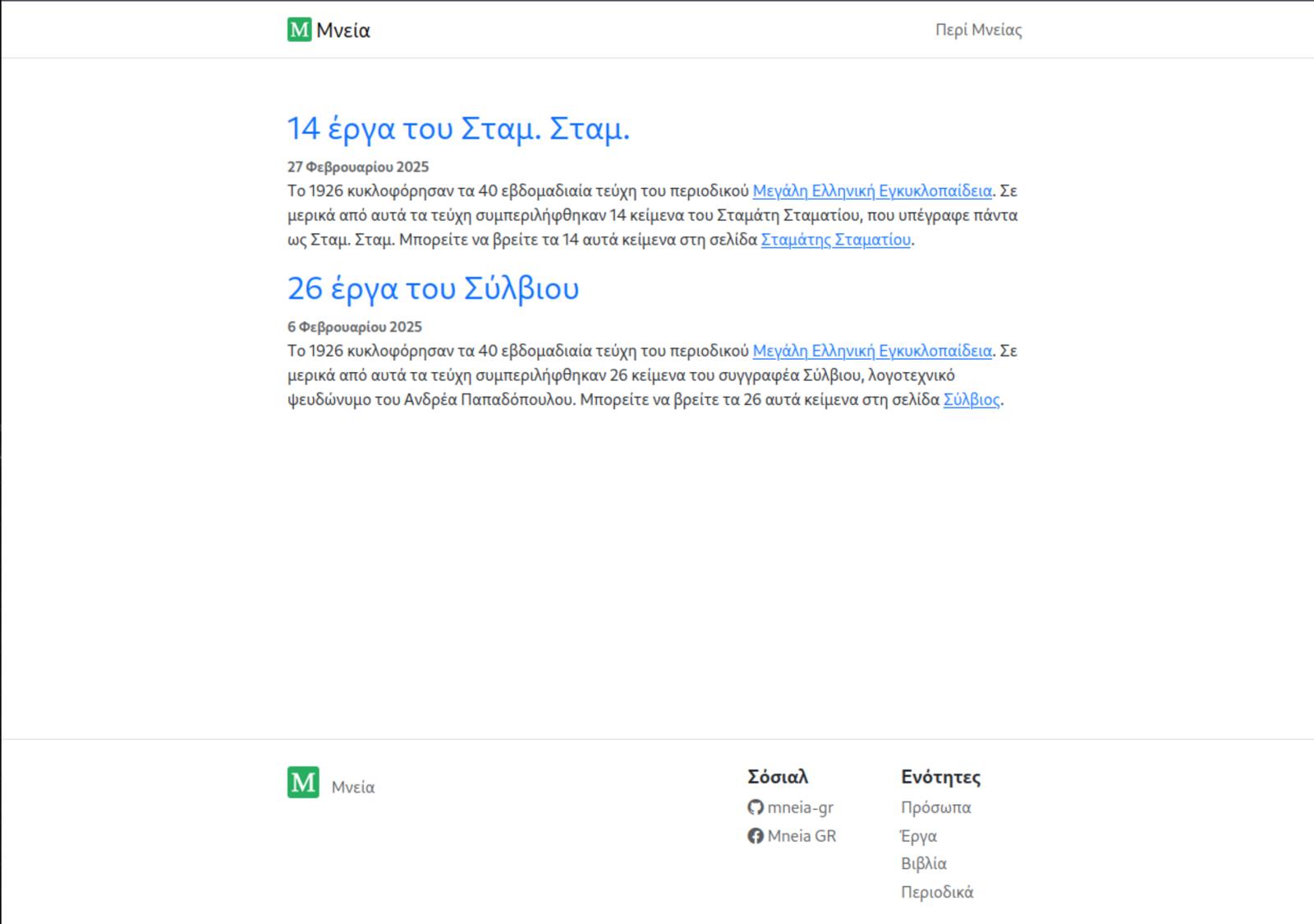Viewport: 1314px width, 924px height.
Task: Click the GitHub icon beside mneia-gr
Action: click(756, 807)
